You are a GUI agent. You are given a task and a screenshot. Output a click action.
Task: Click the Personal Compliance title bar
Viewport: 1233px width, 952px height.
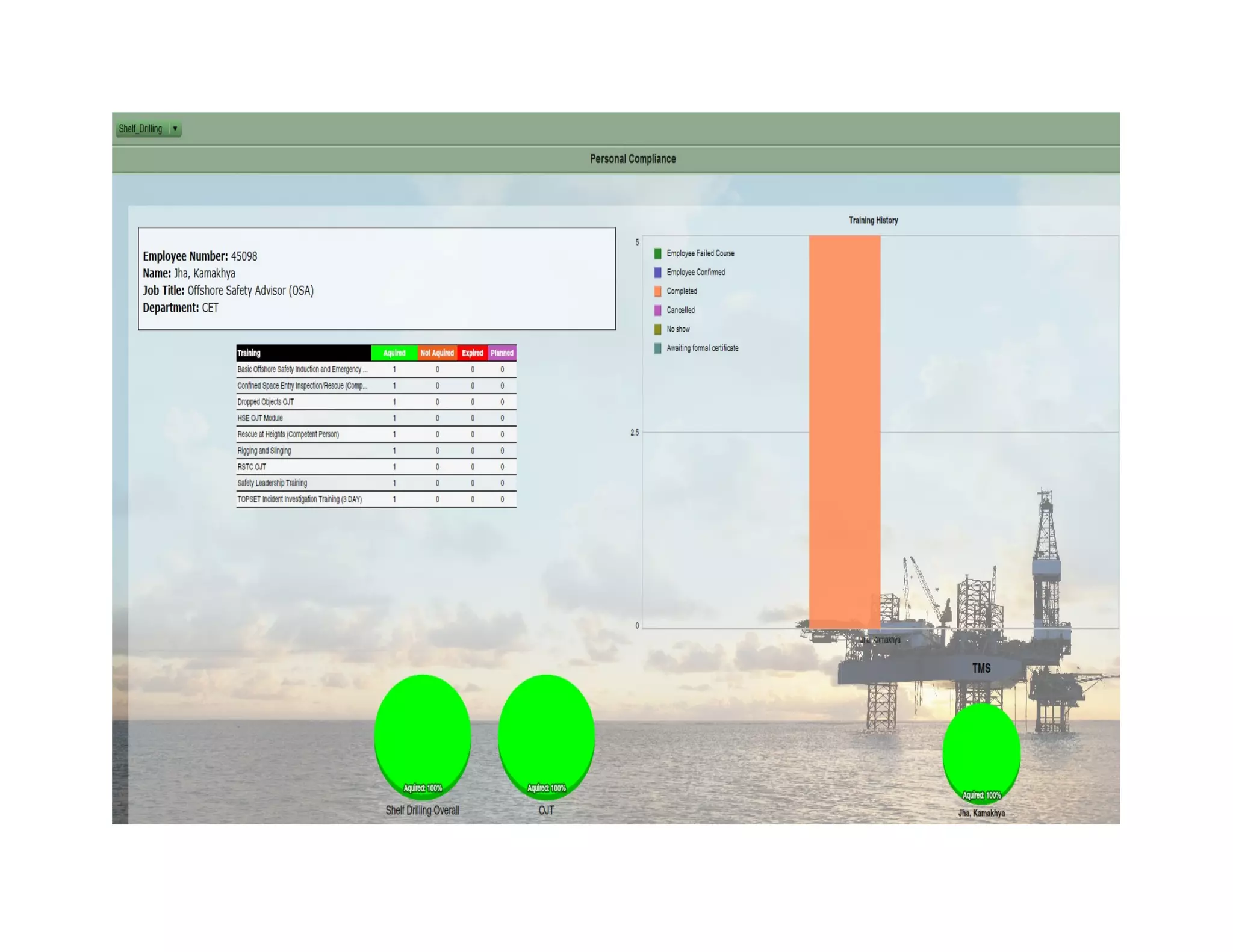click(x=633, y=159)
